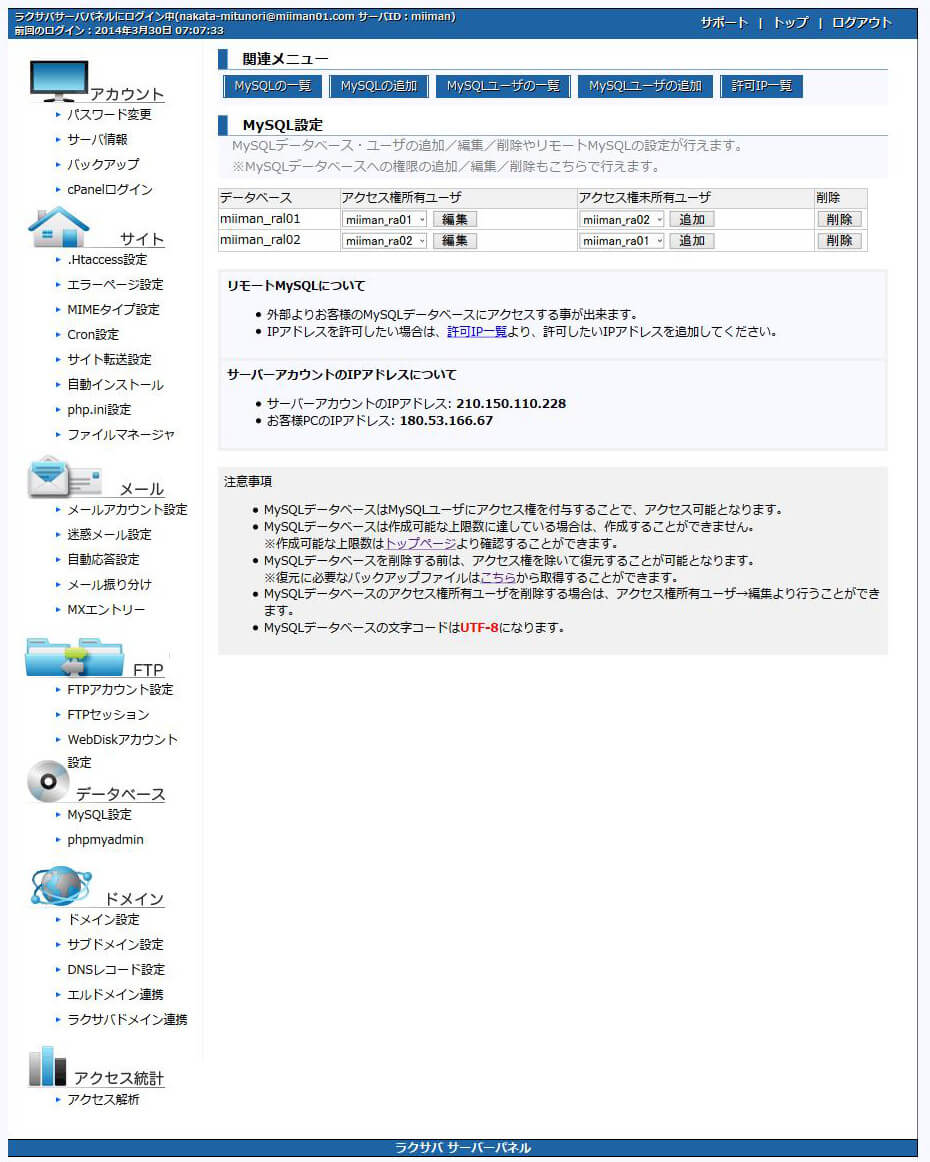Image resolution: width=930 pixels, height=1162 pixels.
Task: Open FTPアカウント設定 in sidebar
Action: point(120,690)
